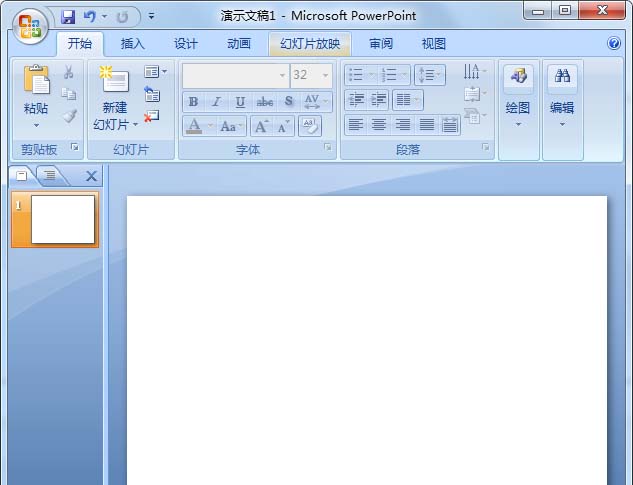Select the 动画 tab

pos(239,44)
